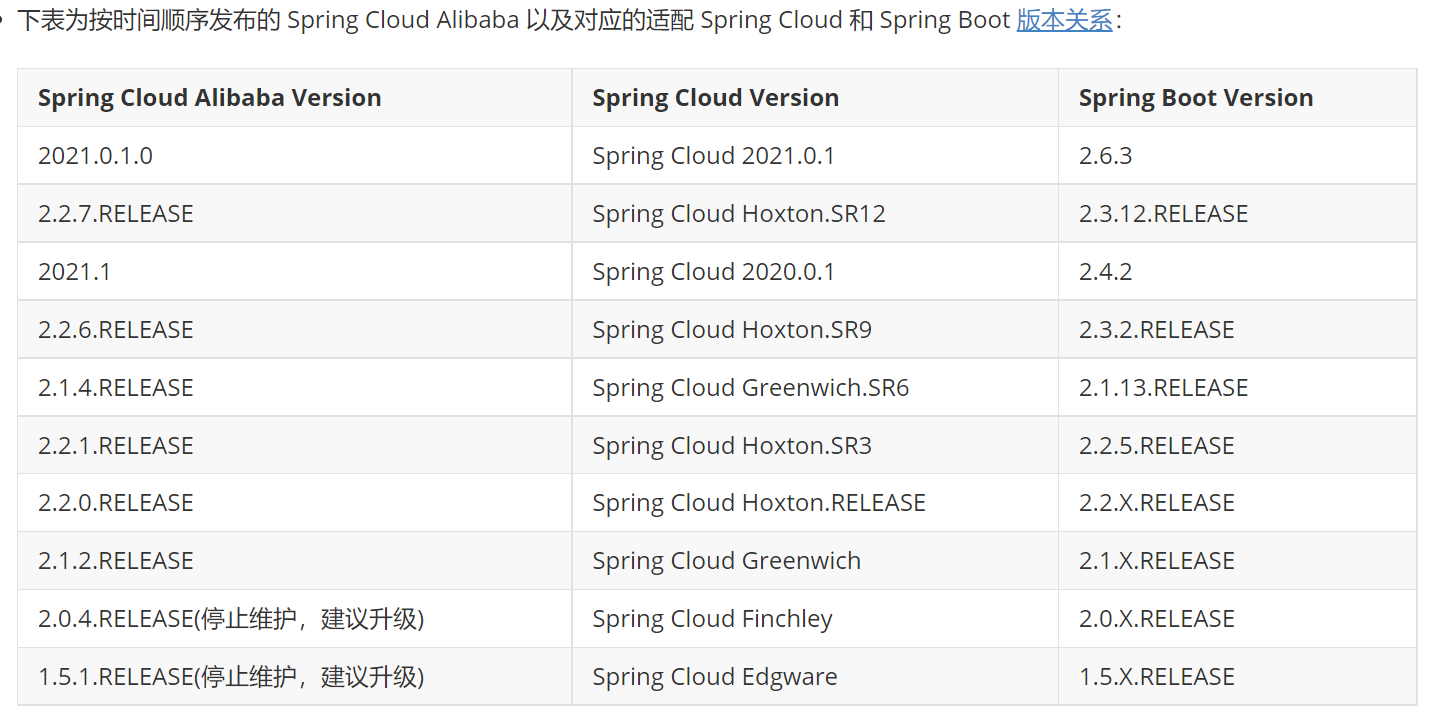Select the 2.2.5.RELEASE cell
The width and height of the screenshot is (1434, 726).
(1237, 446)
